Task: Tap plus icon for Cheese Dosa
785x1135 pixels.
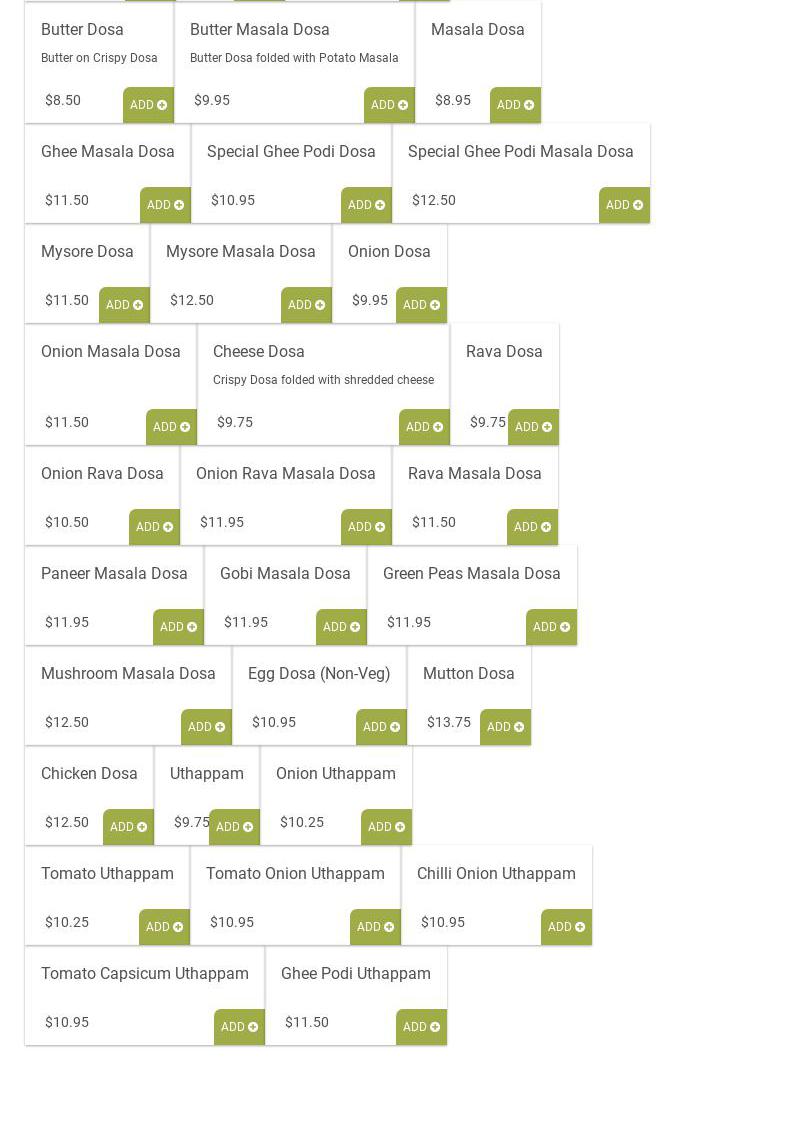Action: (x=438, y=427)
